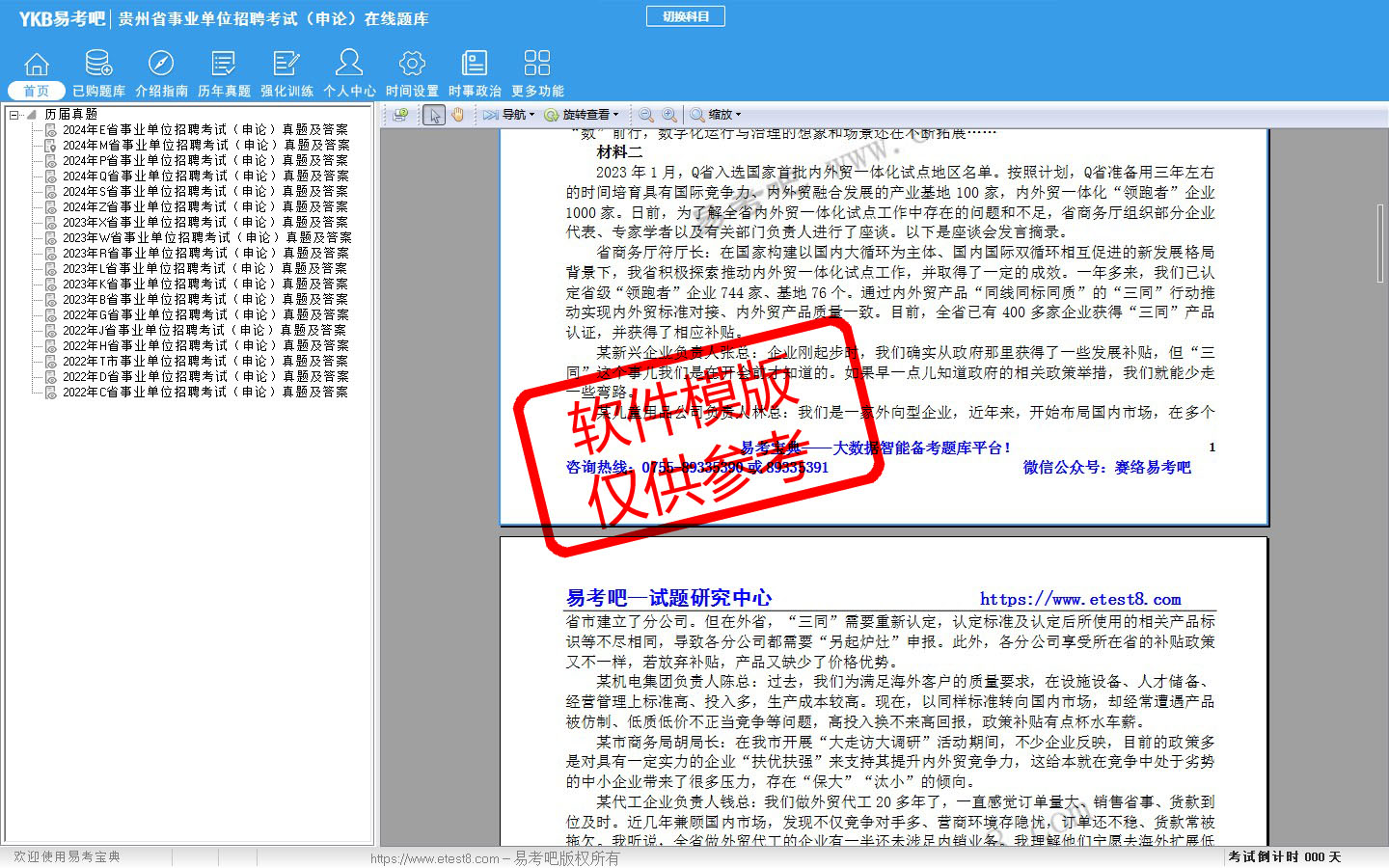Click the zoom out magnifier
Image resolution: width=1389 pixels, height=868 pixels.
pos(646,115)
